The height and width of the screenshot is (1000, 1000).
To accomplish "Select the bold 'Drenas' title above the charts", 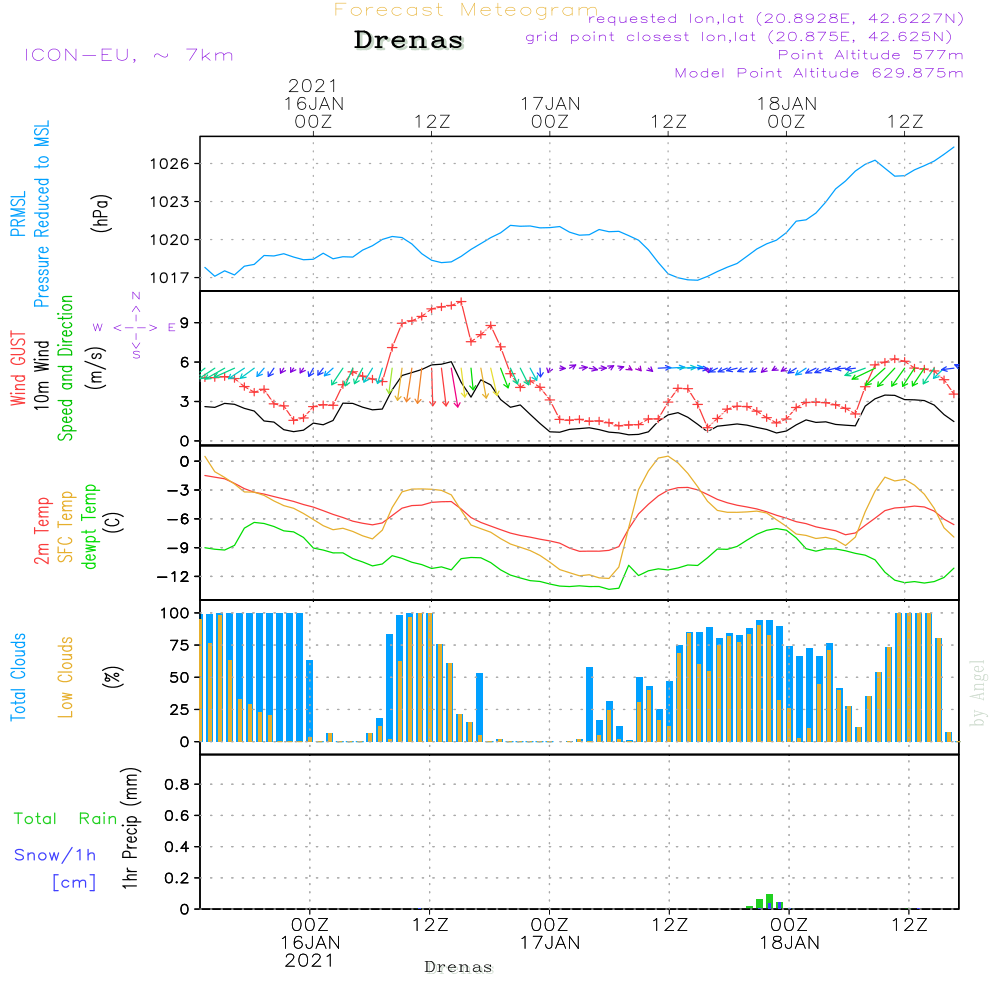I will [409, 40].
